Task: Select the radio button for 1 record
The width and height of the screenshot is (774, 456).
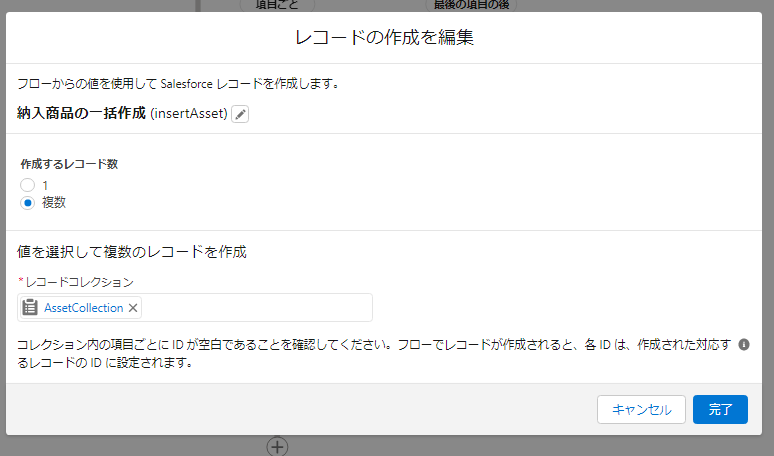Action: 28,185
